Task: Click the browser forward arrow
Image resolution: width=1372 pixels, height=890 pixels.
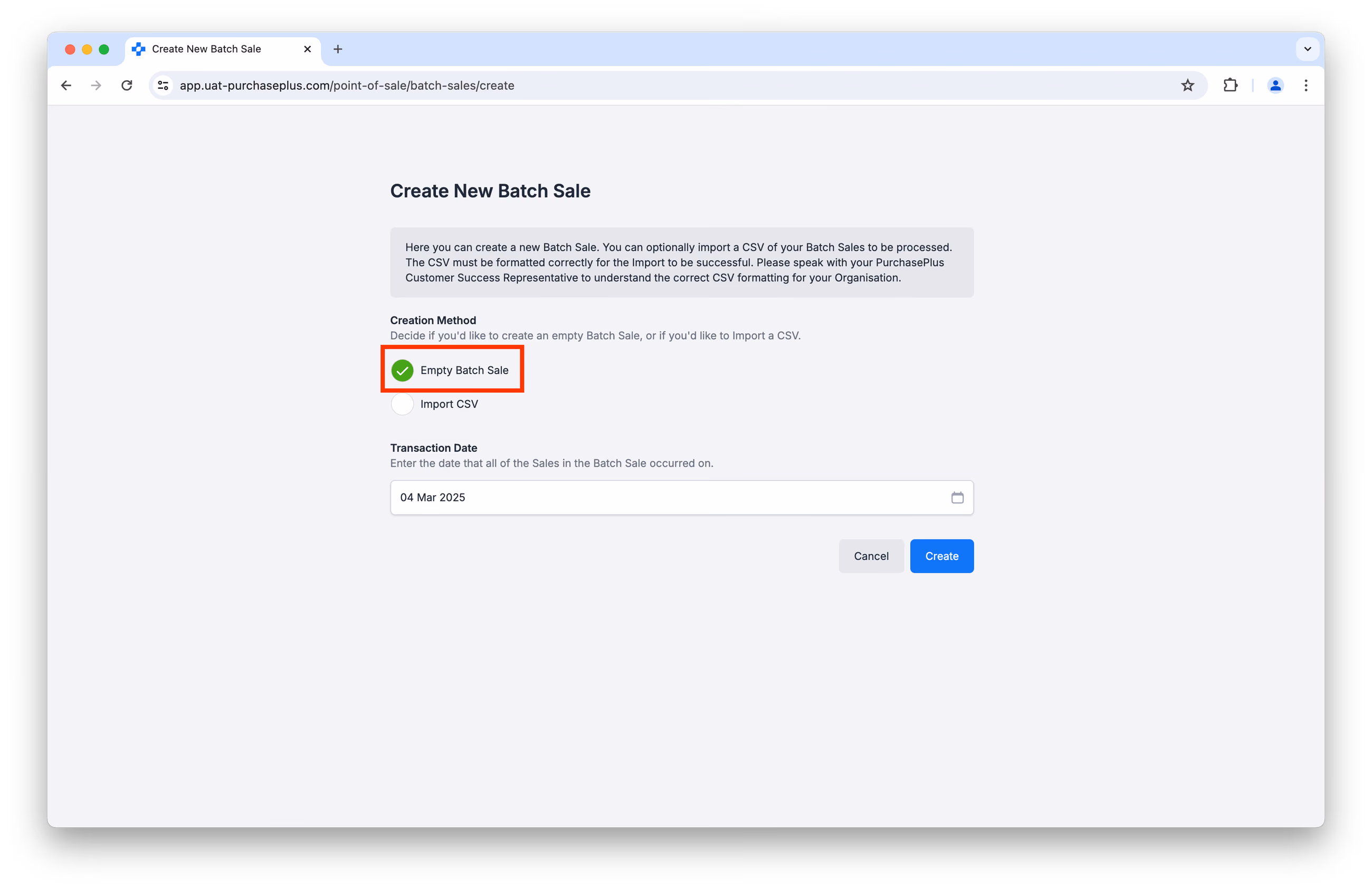Action: click(x=96, y=86)
